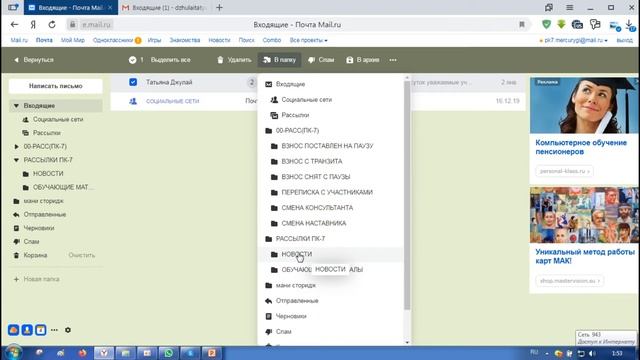
Task: Open Одноклассники link in portal bar
Action: coord(113,40)
